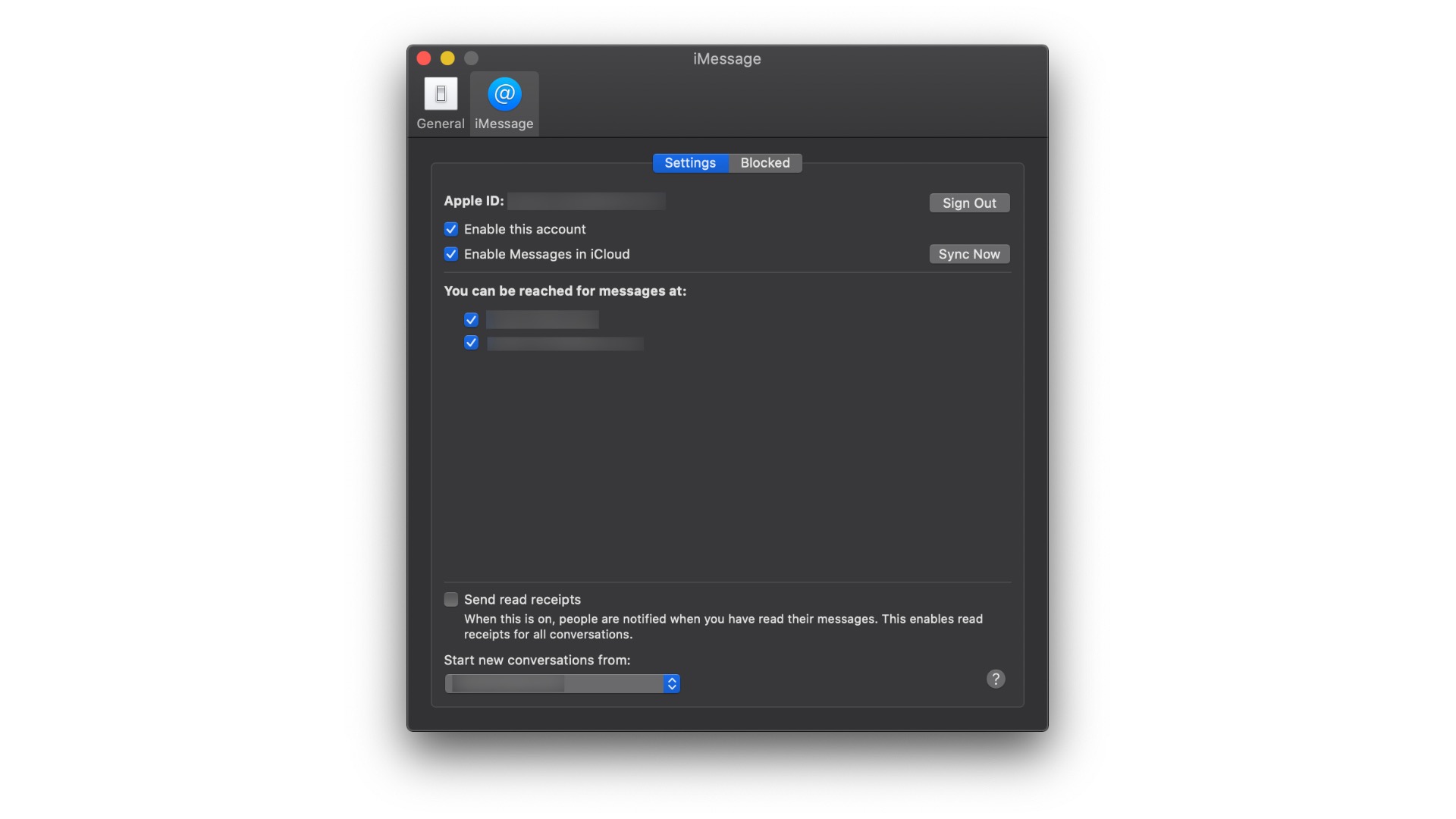Click the question mark help button
Viewport: 1456px width, 819px height.
tap(996, 679)
